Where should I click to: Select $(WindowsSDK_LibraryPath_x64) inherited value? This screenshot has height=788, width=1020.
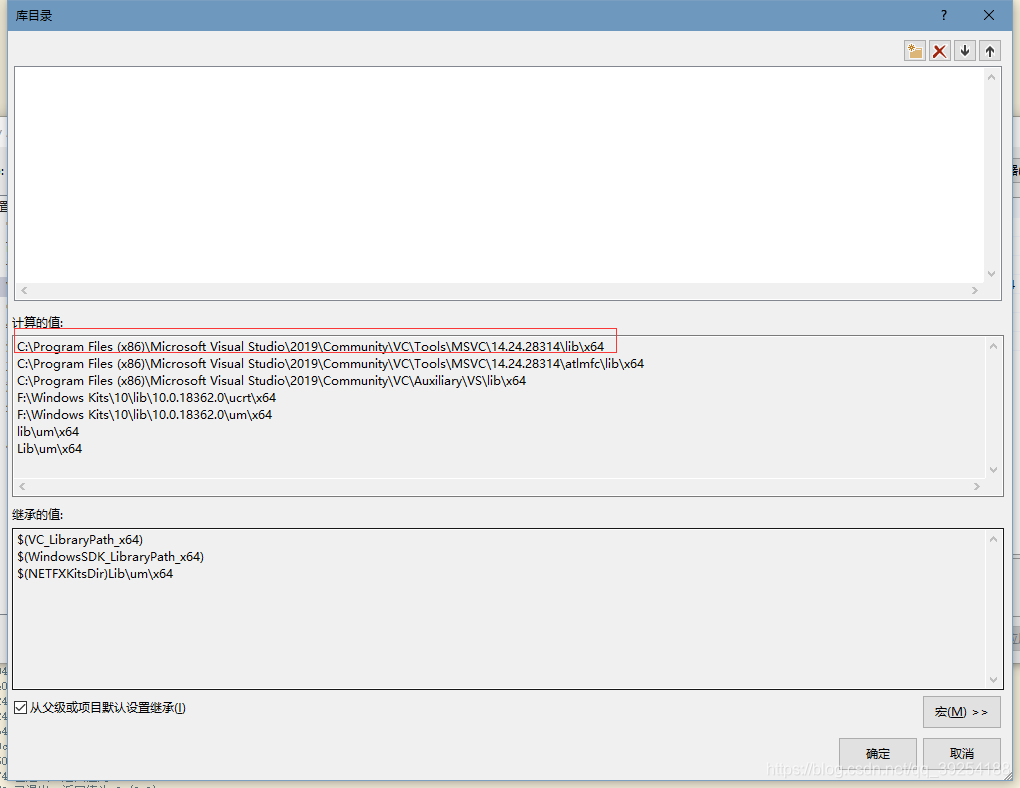coord(111,556)
